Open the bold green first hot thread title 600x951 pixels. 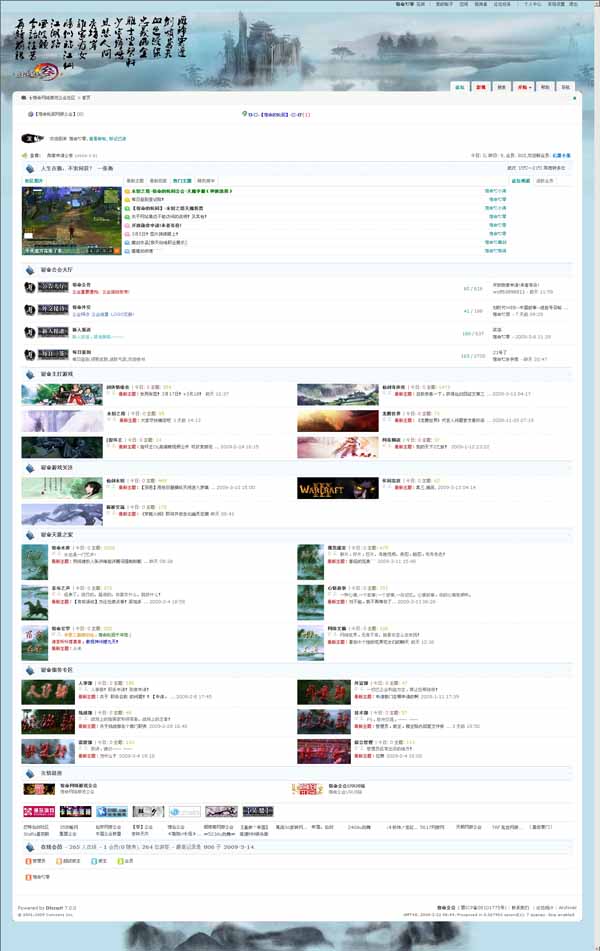(182, 191)
